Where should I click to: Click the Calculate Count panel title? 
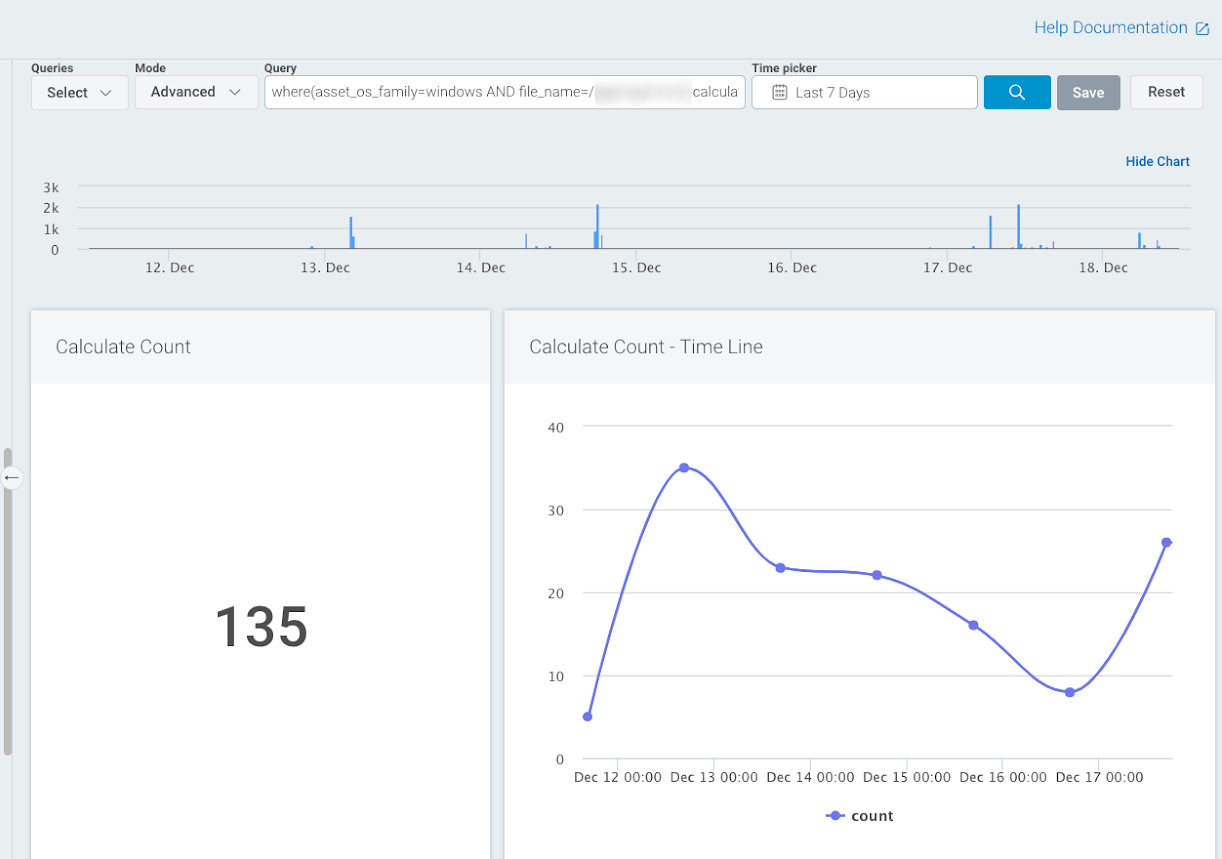(123, 347)
